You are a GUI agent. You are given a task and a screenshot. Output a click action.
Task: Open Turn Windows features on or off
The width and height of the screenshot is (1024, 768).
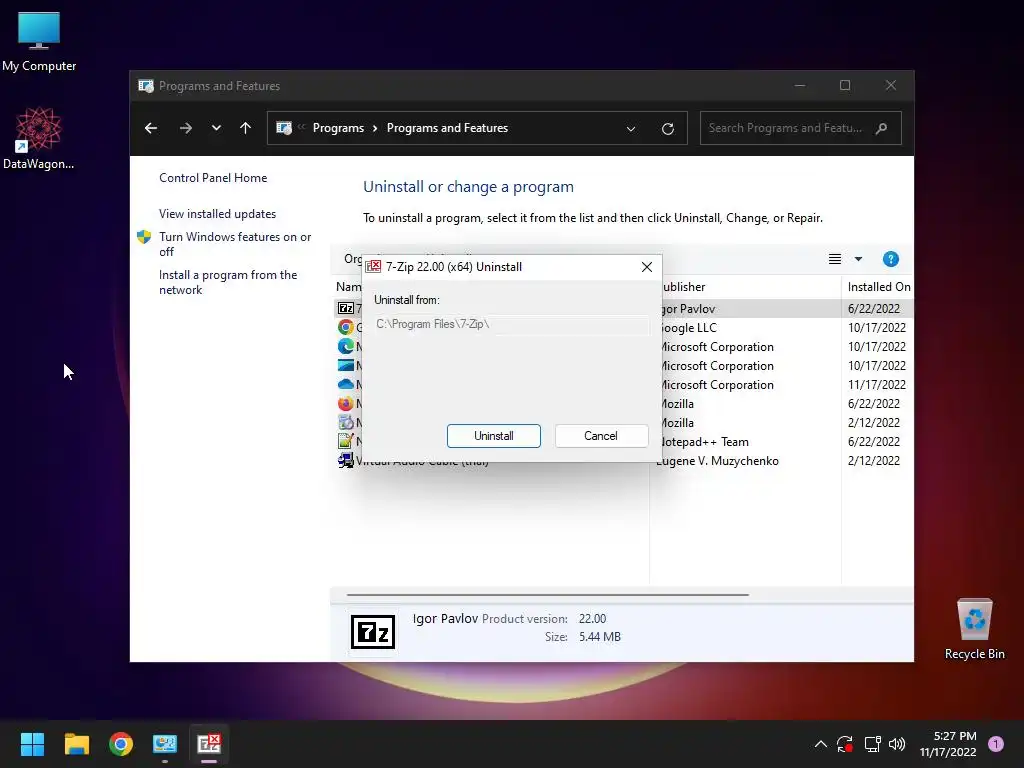point(235,244)
